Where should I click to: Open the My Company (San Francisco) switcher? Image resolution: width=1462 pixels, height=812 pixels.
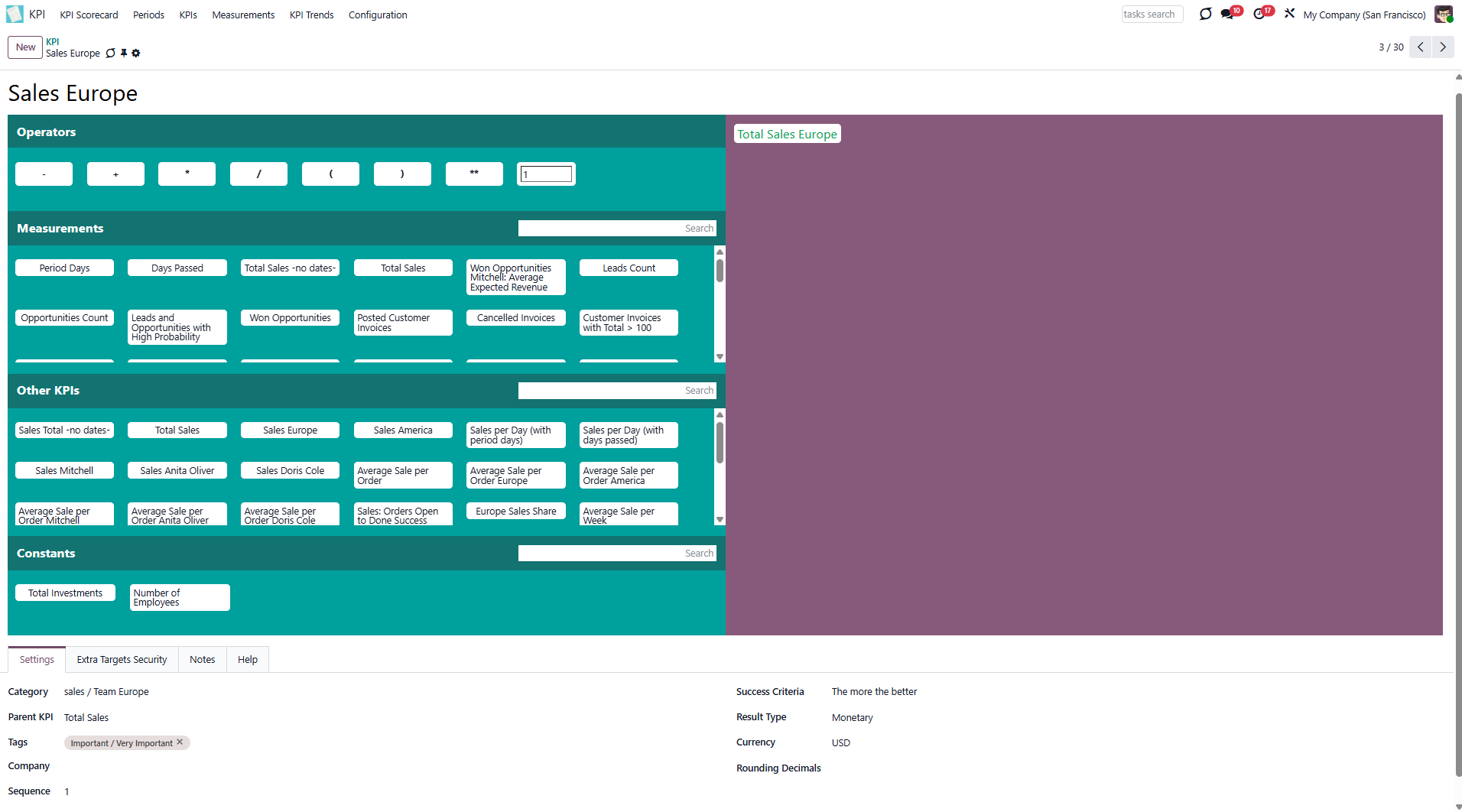point(1364,15)
